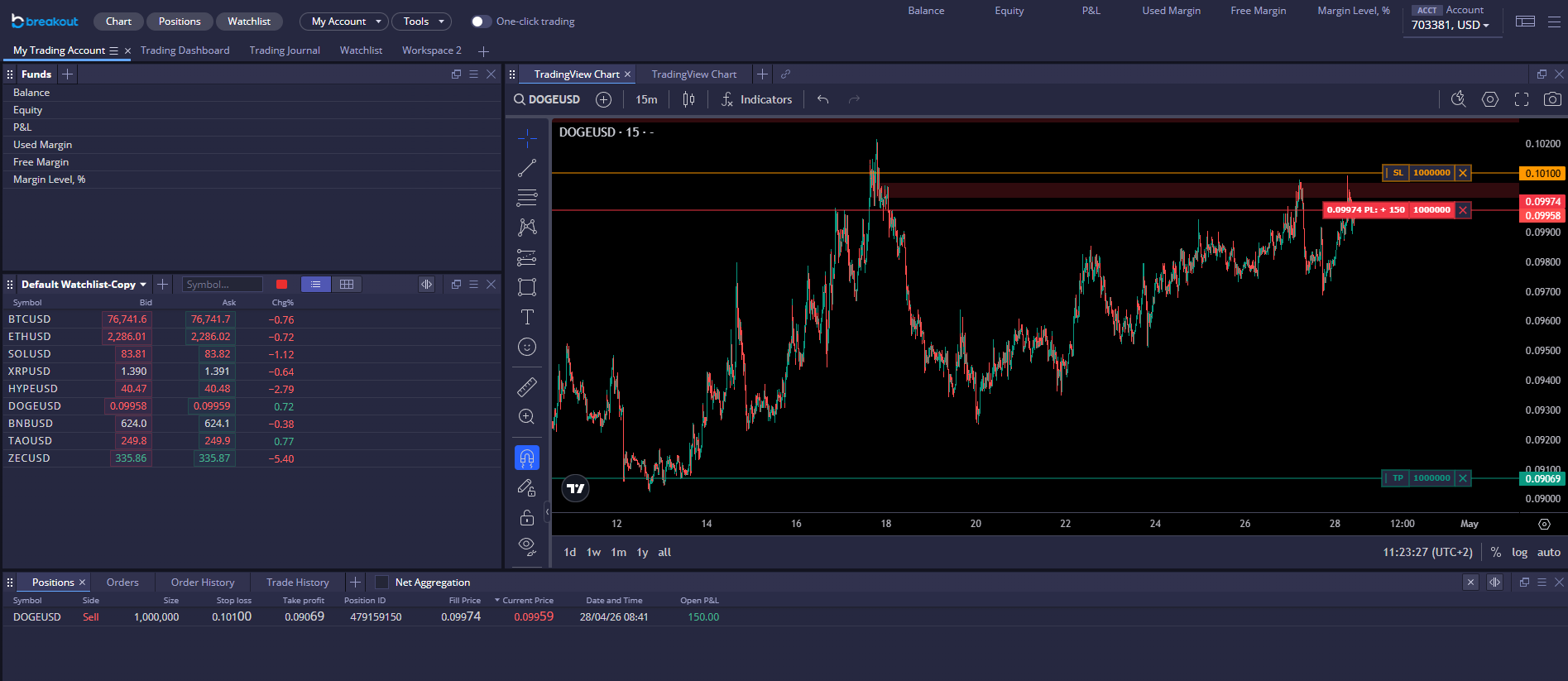Enter fullscreen chart mode
Image resolution: width=1568 pixels, height=681 pixels.
tap(1522, 99)
